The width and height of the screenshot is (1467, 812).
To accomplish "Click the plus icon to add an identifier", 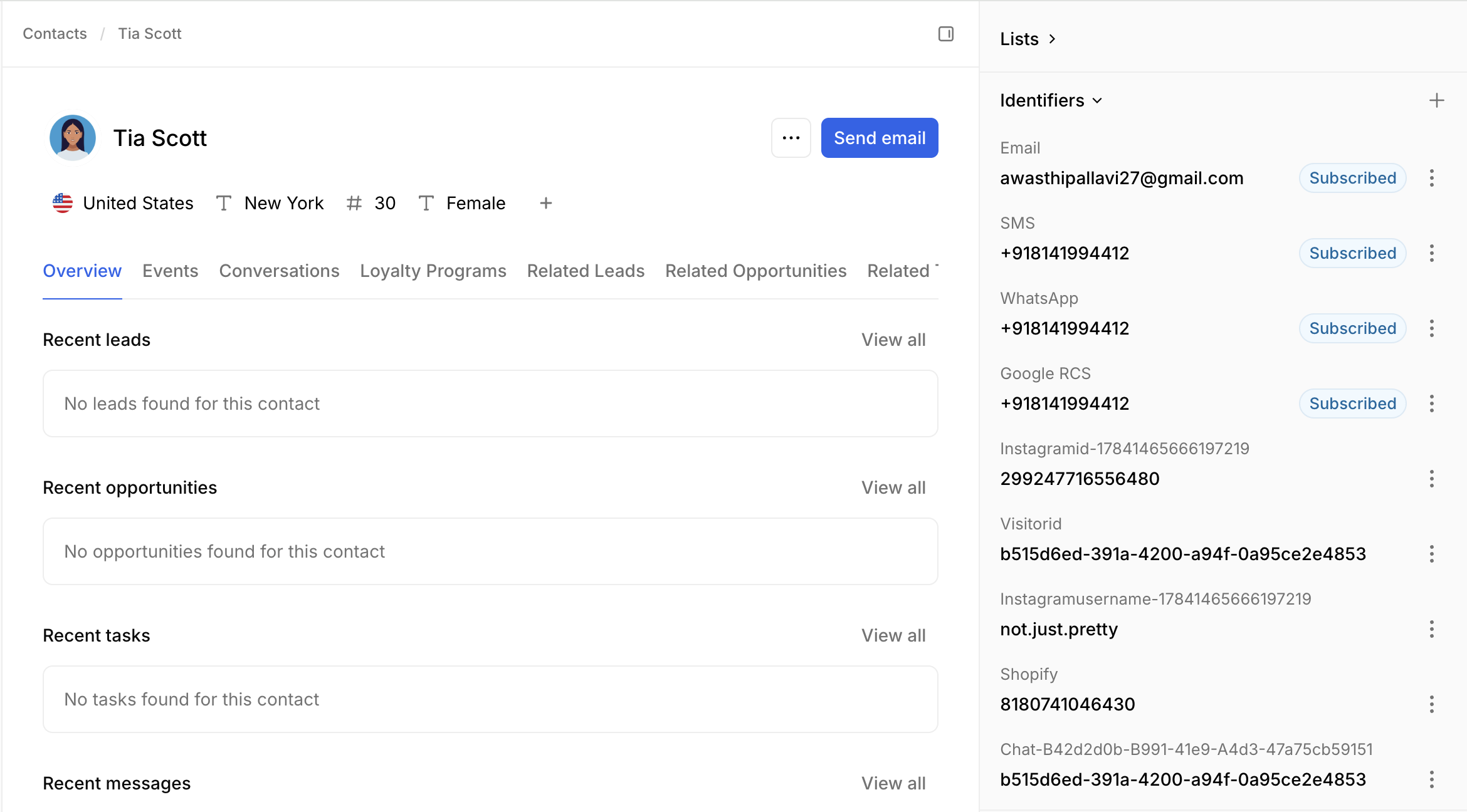I will (1436, 100).
